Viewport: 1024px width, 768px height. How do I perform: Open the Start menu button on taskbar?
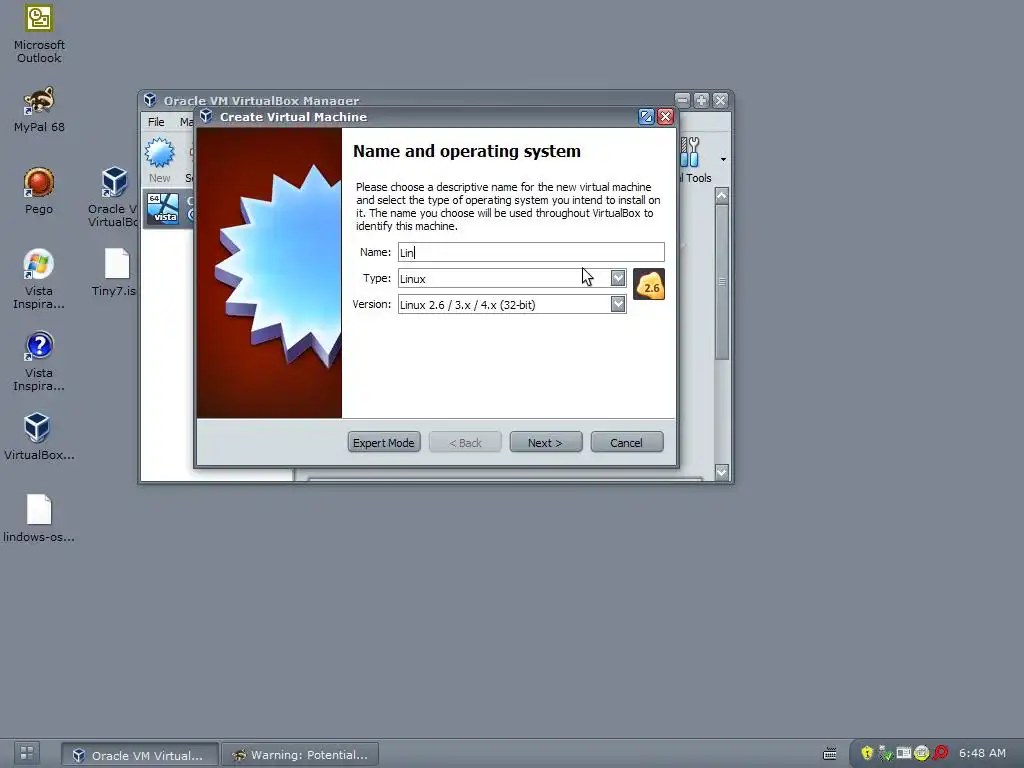(27, 753)
